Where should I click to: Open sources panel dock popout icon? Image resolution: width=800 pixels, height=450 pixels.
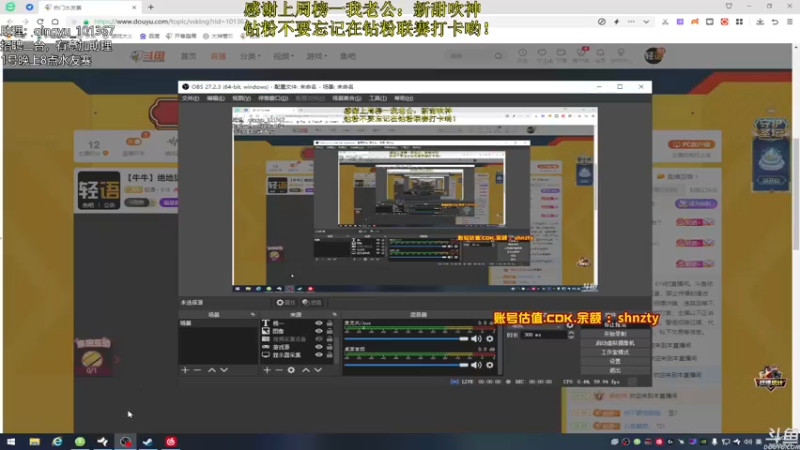tap(335, 315)
